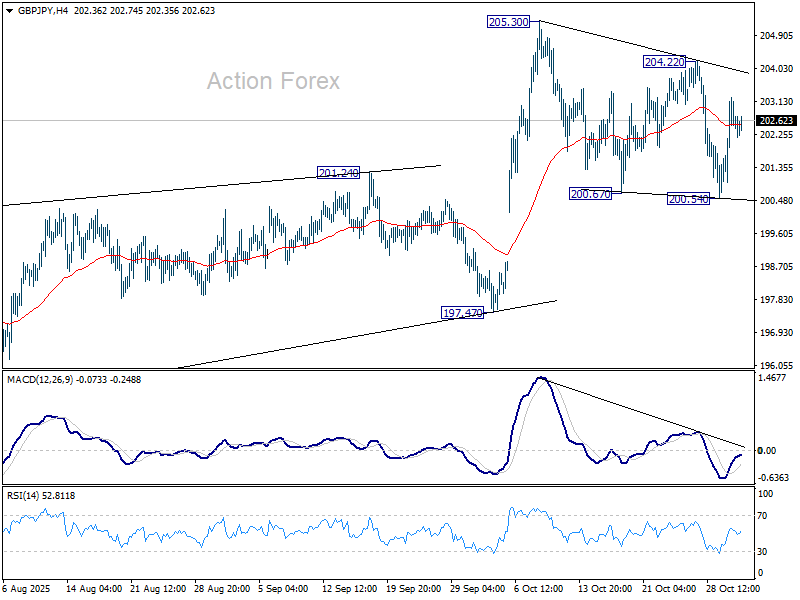Screen dimensions: 800x600
Task: Click the 12 Sep 12:00 time label
Action: click(x=349, y=589)
